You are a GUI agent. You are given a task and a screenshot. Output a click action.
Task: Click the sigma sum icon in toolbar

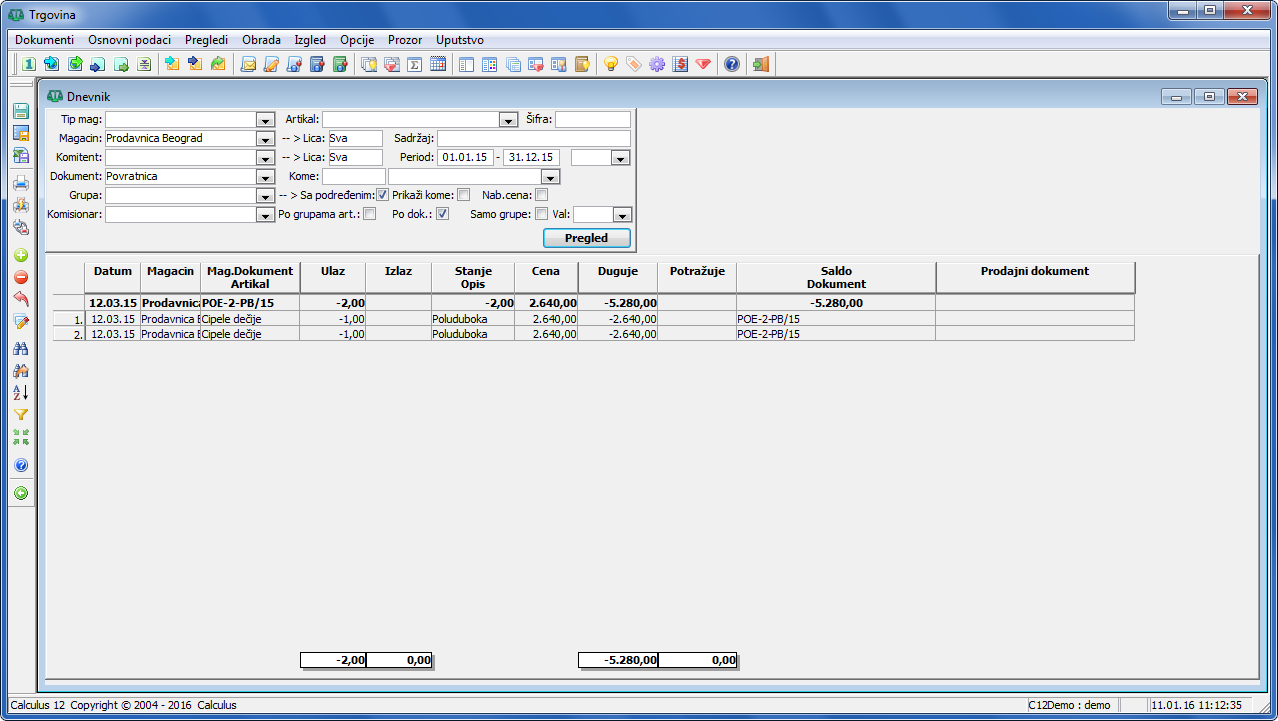click(x=415, y=64)
